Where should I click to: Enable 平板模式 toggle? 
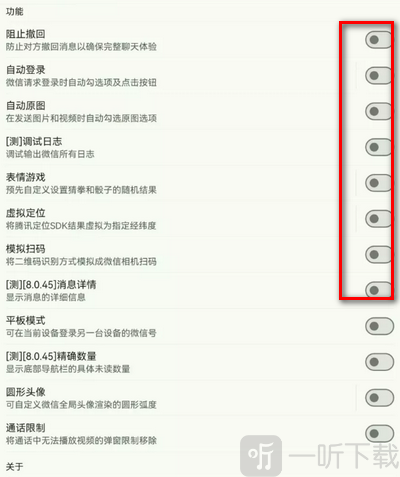(379, 326)
